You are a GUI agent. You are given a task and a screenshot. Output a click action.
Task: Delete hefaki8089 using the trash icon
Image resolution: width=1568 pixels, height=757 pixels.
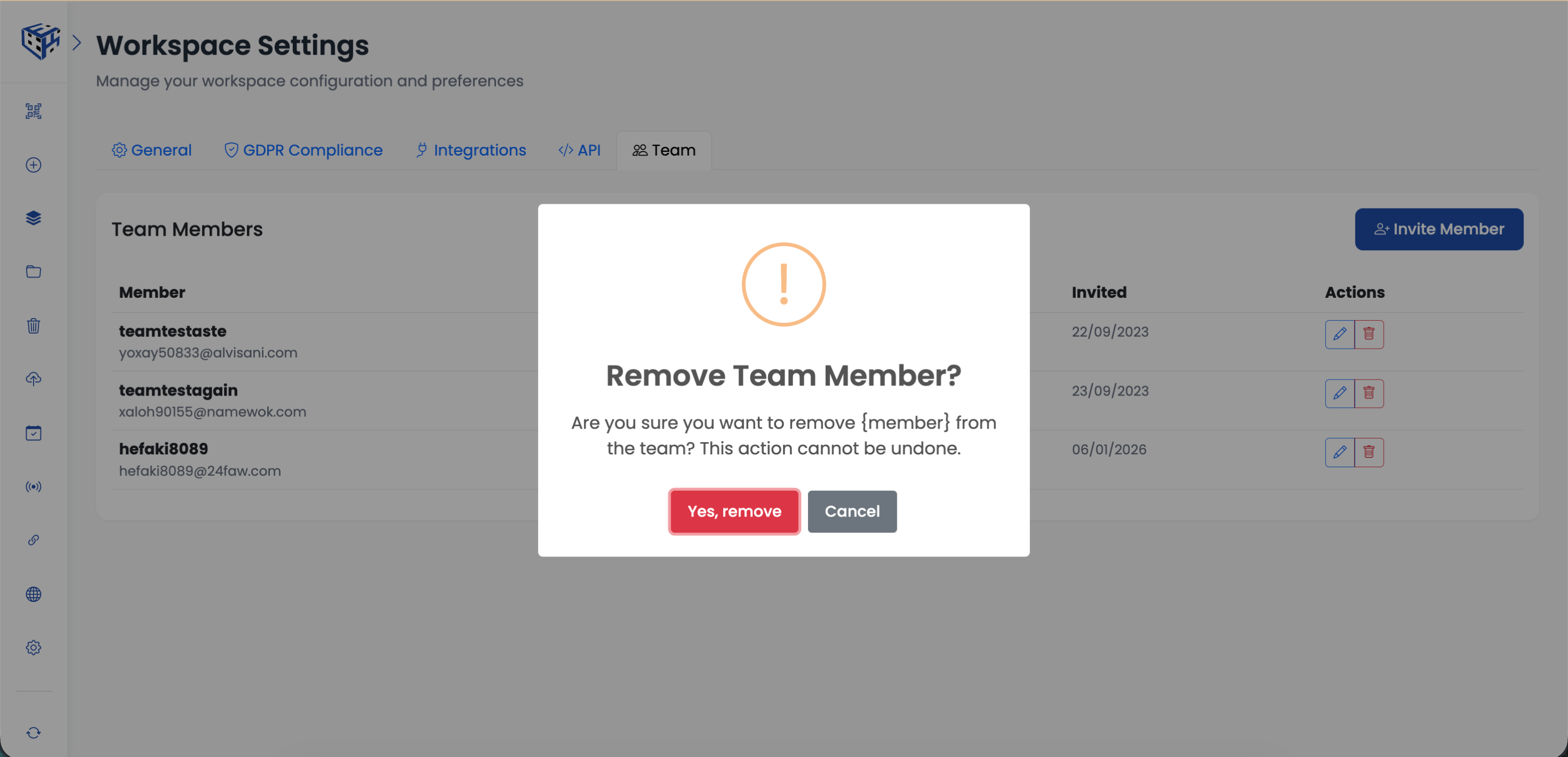(1370, 452)
